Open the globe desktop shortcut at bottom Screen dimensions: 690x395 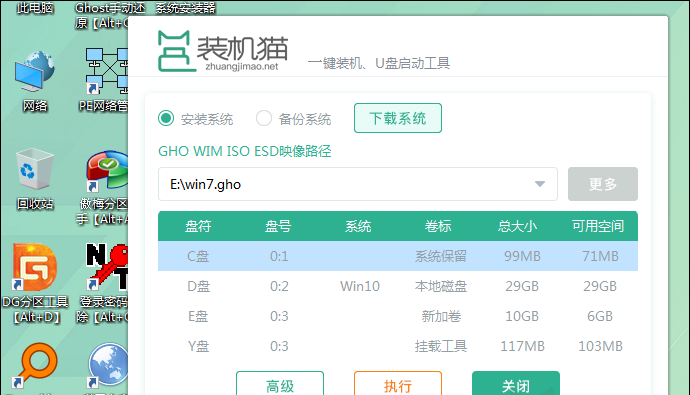[x=108, y=366]
